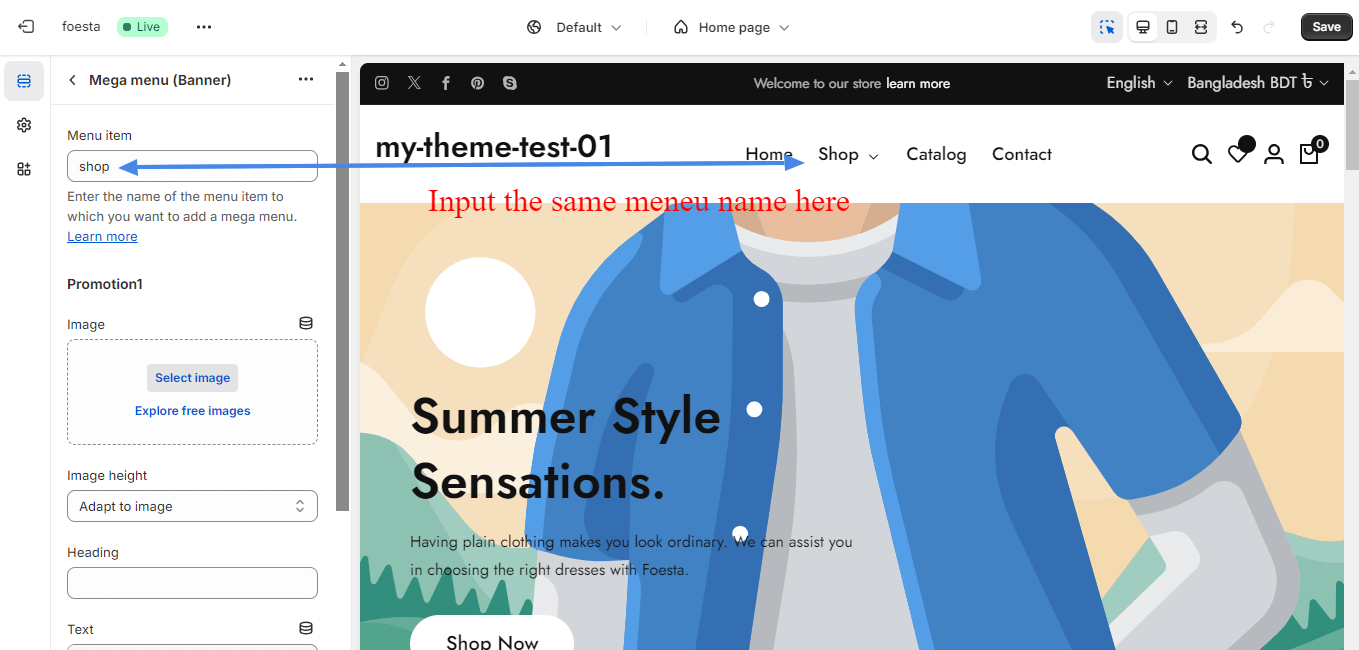Switch to fullscreen preview icon
The height and width of the screenshot is (650, 1359).
pyautogui.click(x=1201, y=27)
